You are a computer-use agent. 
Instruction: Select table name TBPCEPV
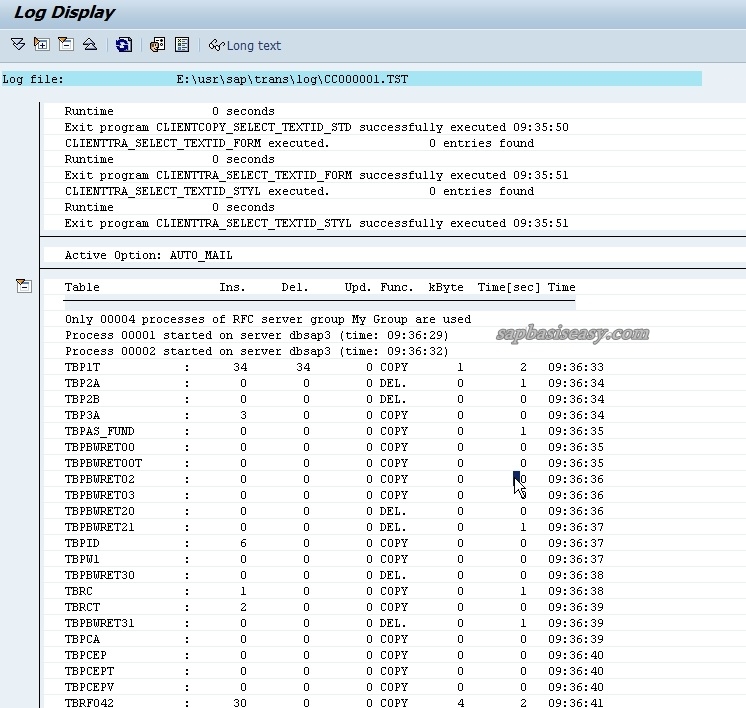89,687
